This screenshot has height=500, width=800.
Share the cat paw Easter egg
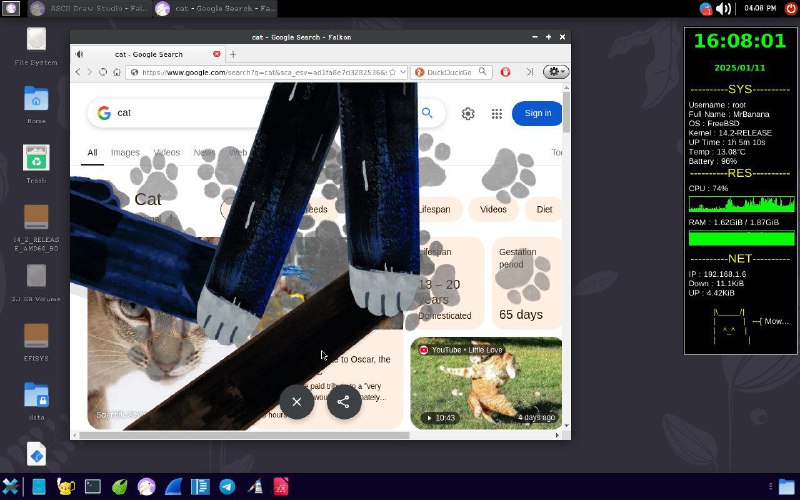pyautogui.click(x=343, y=402)
